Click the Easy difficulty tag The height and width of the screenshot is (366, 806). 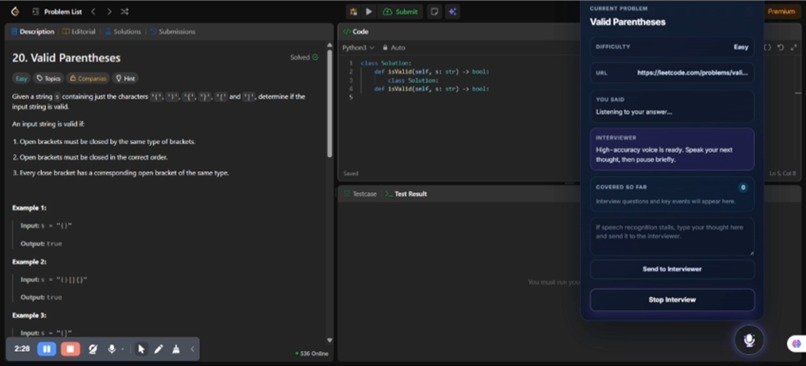coord(21,79)
